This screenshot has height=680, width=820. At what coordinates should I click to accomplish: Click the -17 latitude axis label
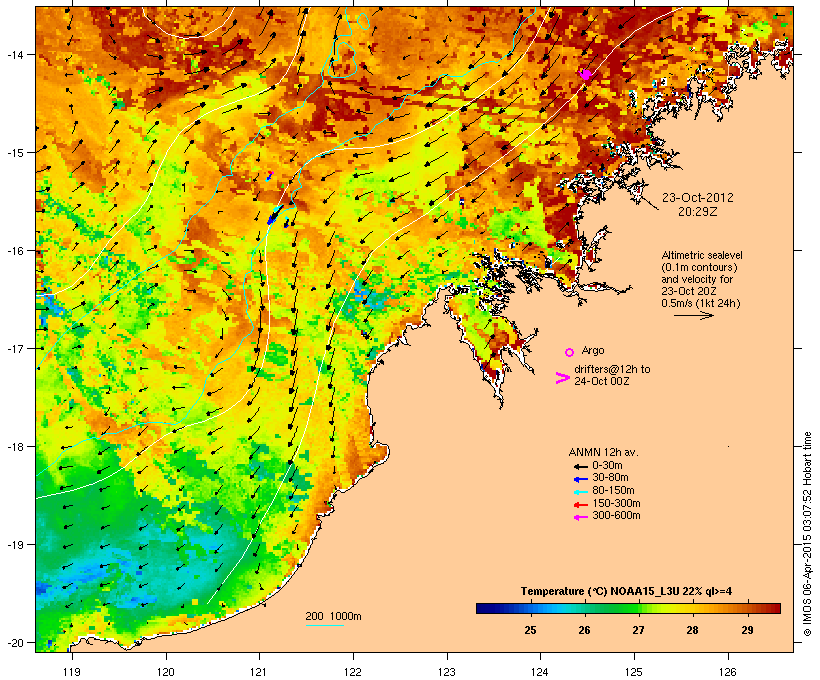coord(14,349)
